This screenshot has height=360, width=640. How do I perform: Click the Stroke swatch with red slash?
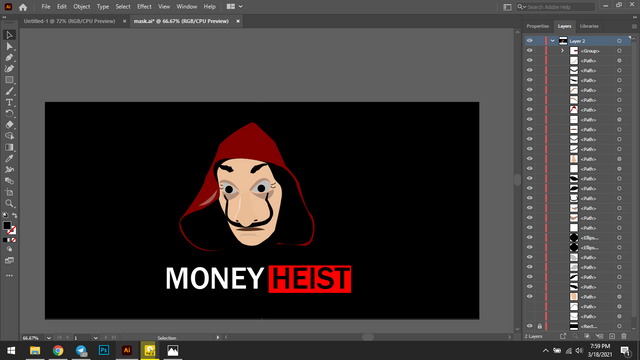(x=12, y=230)
